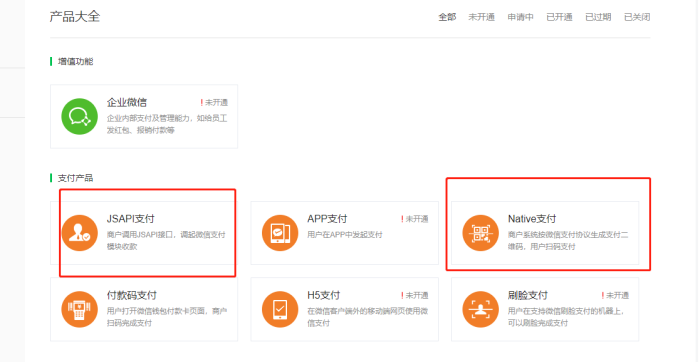The image size is (700, 362).
Task: Select the 已关闭 filter tab
Action: click(637, 17)
